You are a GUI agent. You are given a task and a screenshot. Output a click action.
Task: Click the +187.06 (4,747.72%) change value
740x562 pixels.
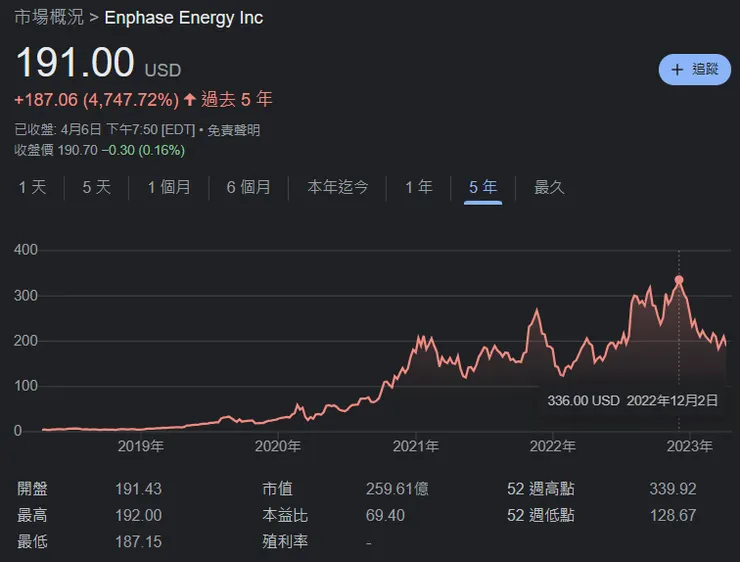pyautogui.click(x=97, y=100)
